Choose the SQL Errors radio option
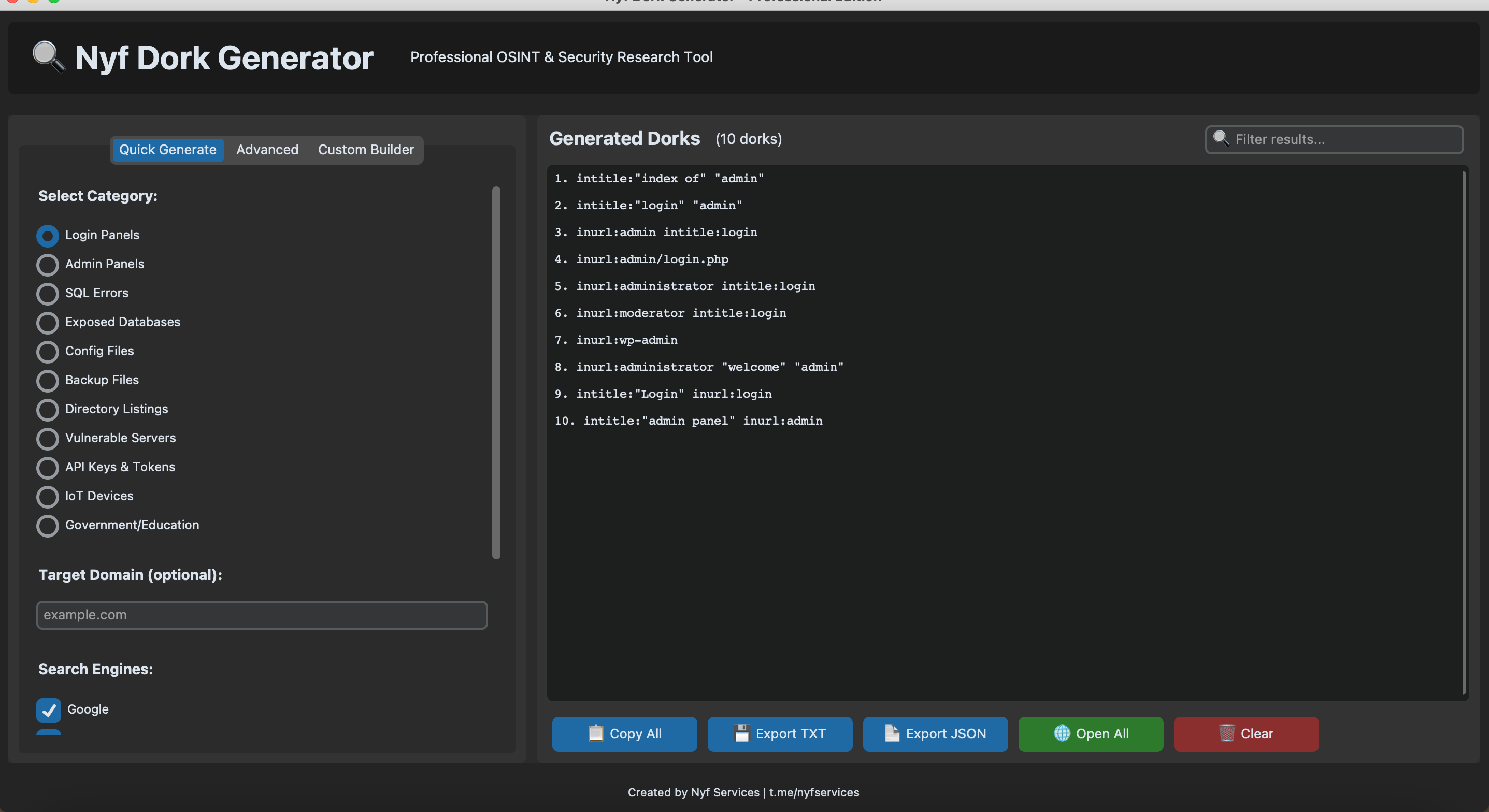The image size is (1489, 812). click(47, 294)
